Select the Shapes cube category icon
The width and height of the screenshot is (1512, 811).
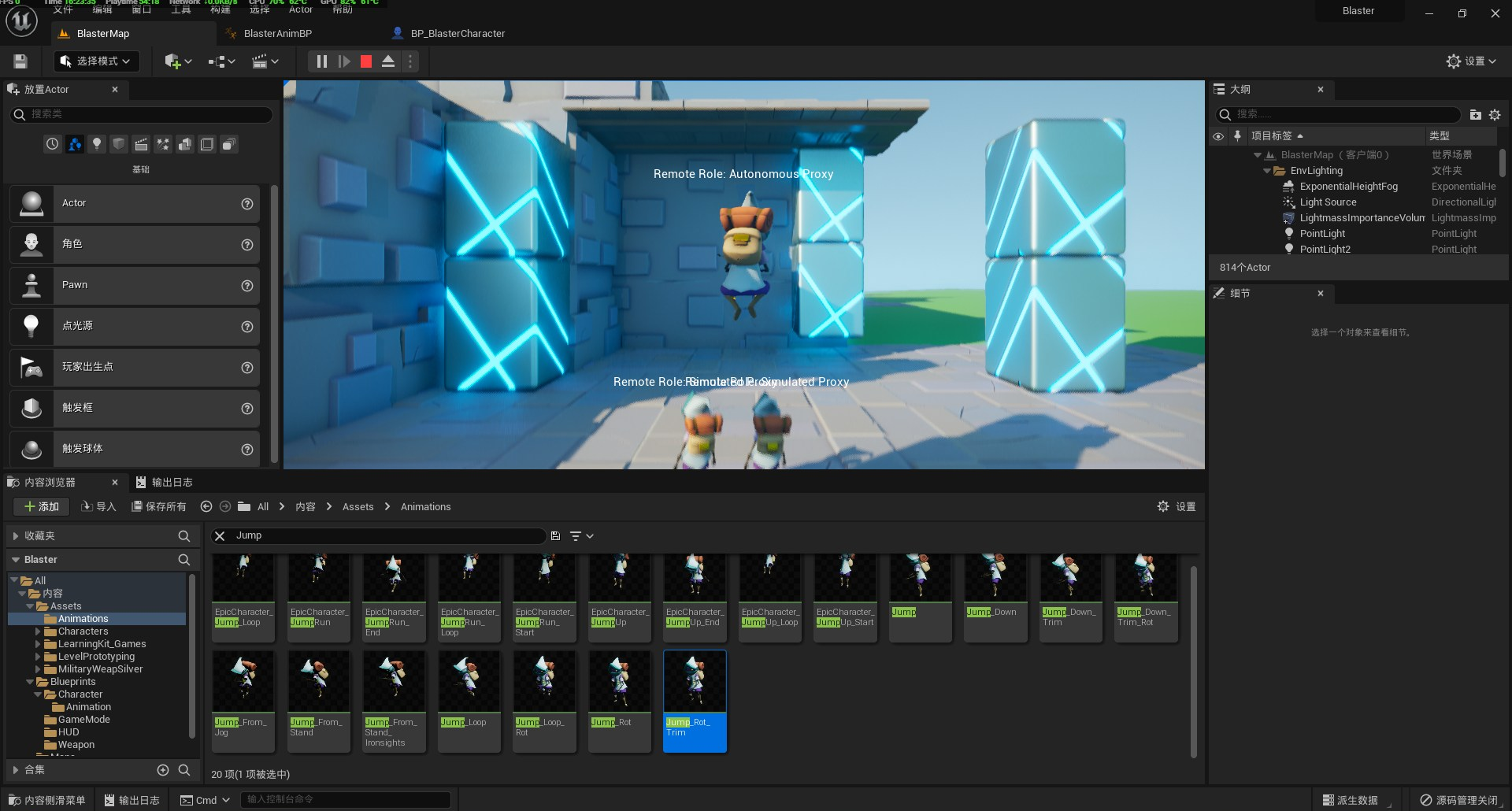tap(118, 144)
